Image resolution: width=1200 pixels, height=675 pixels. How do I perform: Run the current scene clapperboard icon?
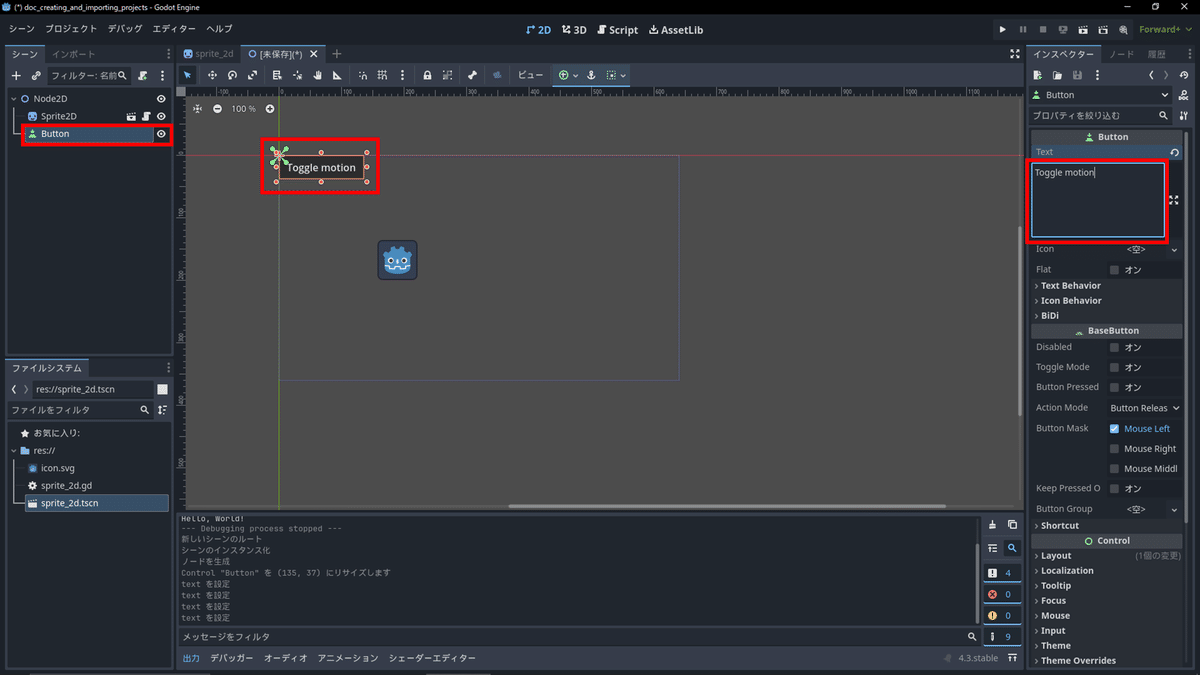click(x=1084, y=30)
